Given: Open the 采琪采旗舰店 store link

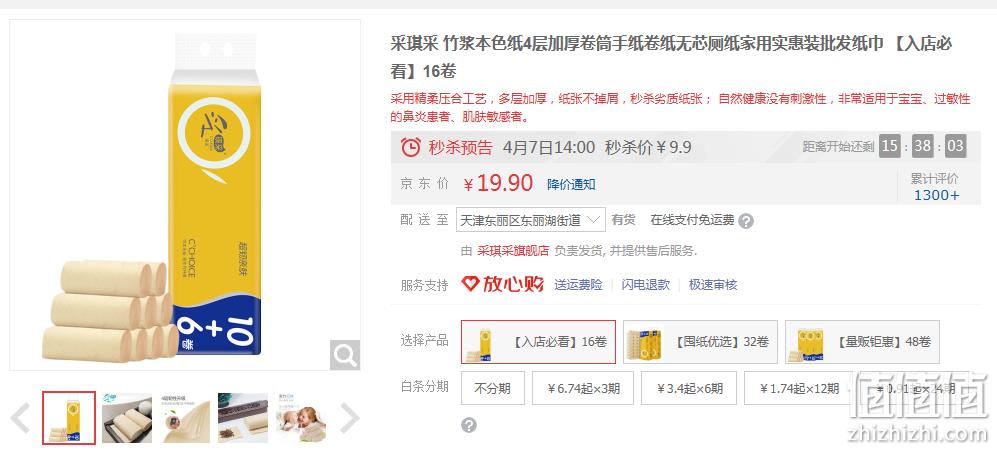Looking at the screenshot, I should pyautogui.click(x=513, y=251).
